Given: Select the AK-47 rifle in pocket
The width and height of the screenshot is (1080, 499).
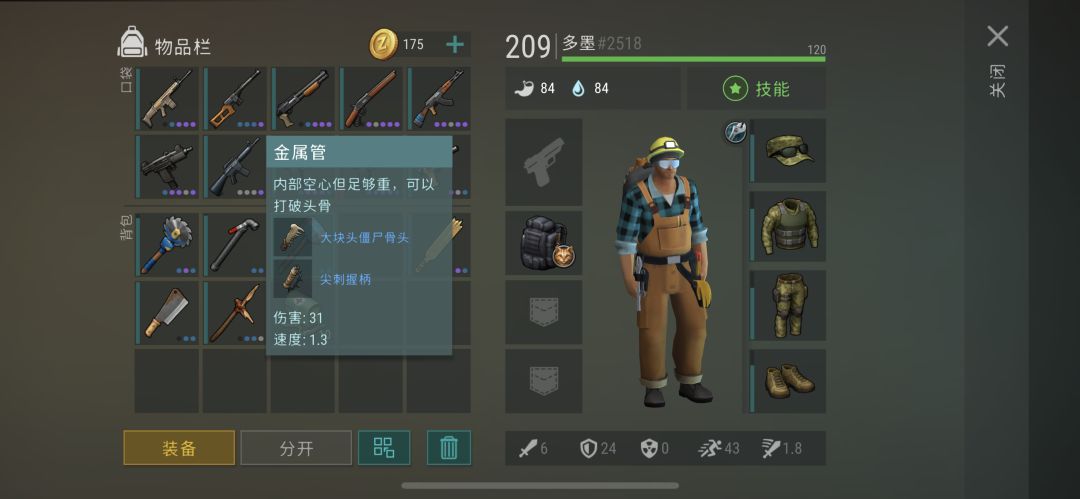Looking at the screenshot, I should pos(439,99).
